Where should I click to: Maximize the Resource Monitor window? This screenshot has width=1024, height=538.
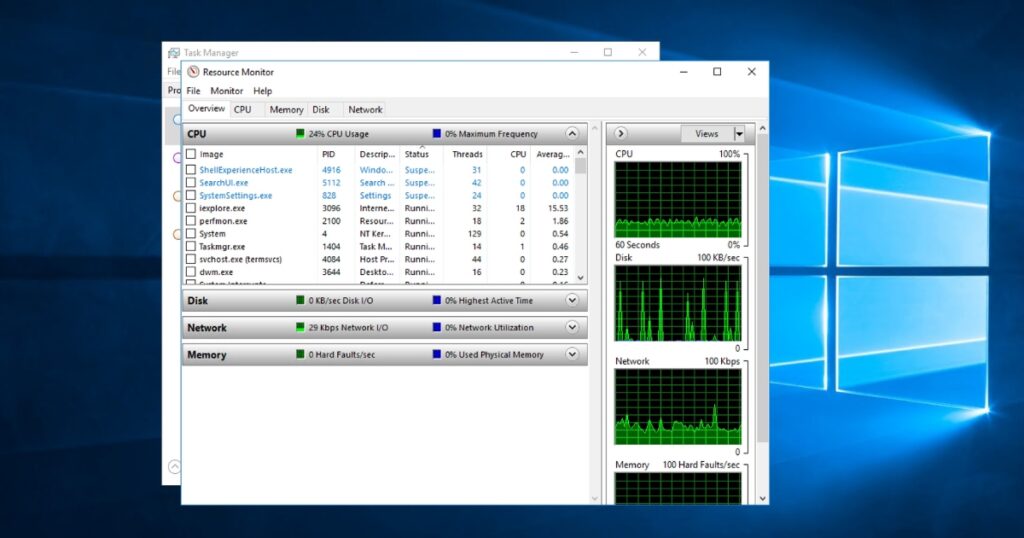(717, 72)
